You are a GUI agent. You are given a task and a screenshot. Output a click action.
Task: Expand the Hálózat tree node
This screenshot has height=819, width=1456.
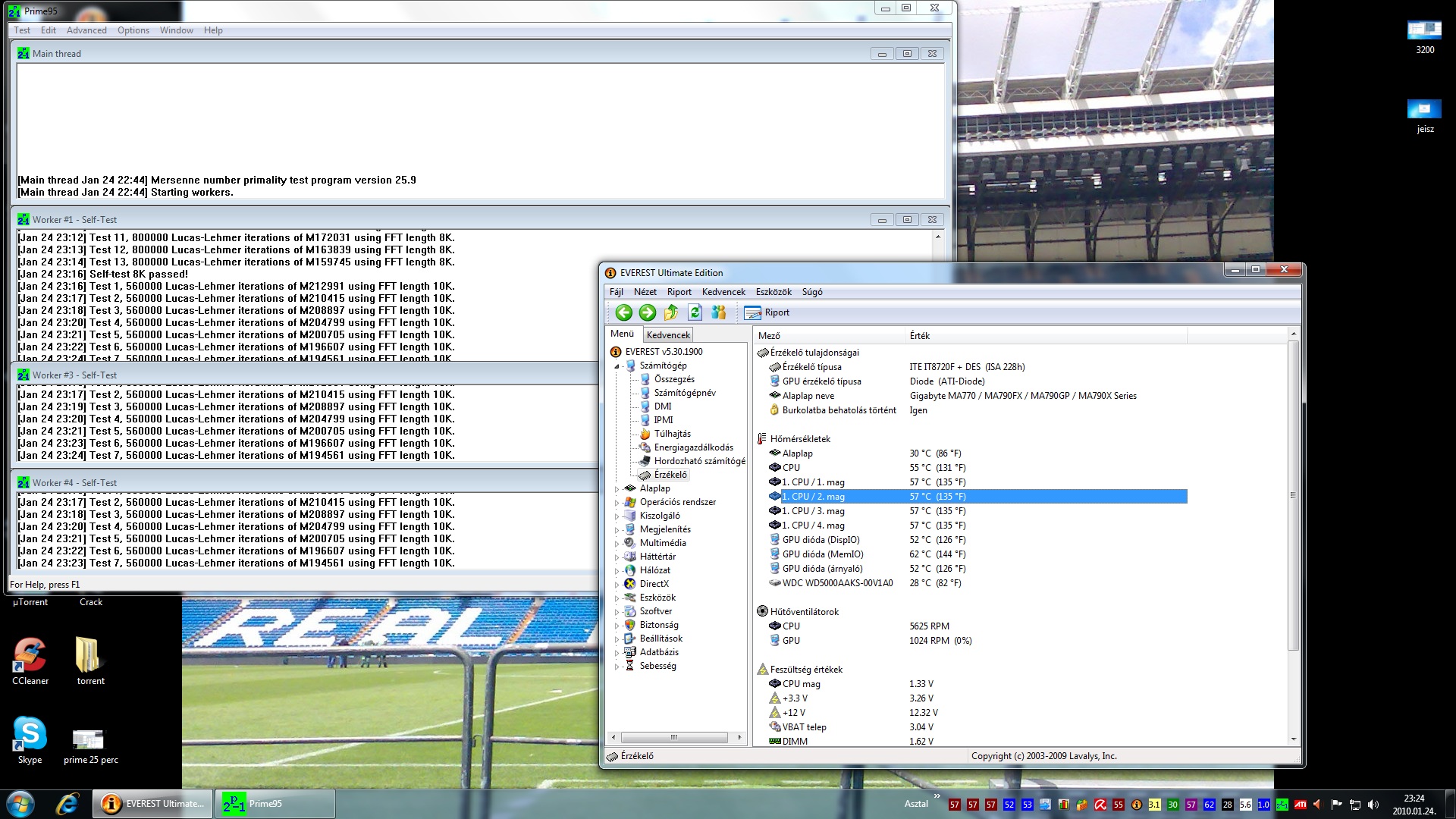(x=617, y=571)
